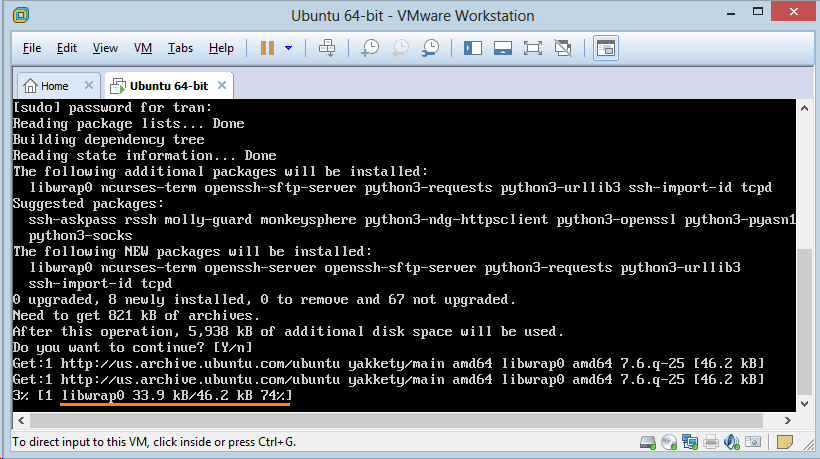This screenshot has height=459, width=820.
Task: Click 'Building dependency tree' terminal line
Action: click(108, 140)
